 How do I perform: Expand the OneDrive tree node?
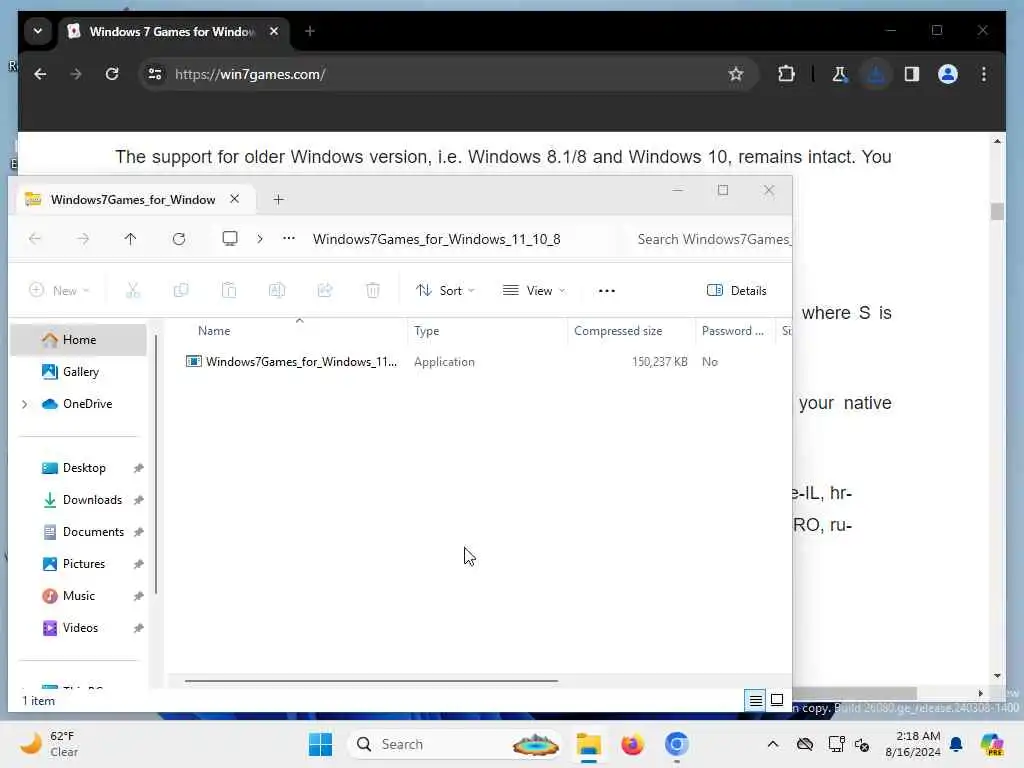point(25,404)
